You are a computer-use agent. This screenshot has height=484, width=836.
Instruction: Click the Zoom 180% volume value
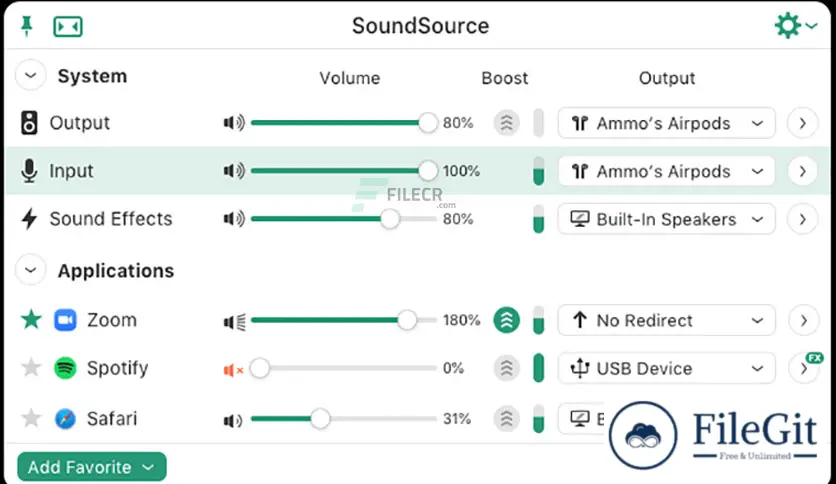(x=461, y=320)
